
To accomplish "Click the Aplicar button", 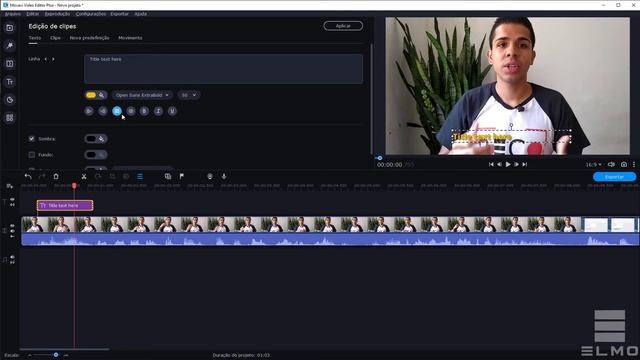I will [x=343, y=26].
